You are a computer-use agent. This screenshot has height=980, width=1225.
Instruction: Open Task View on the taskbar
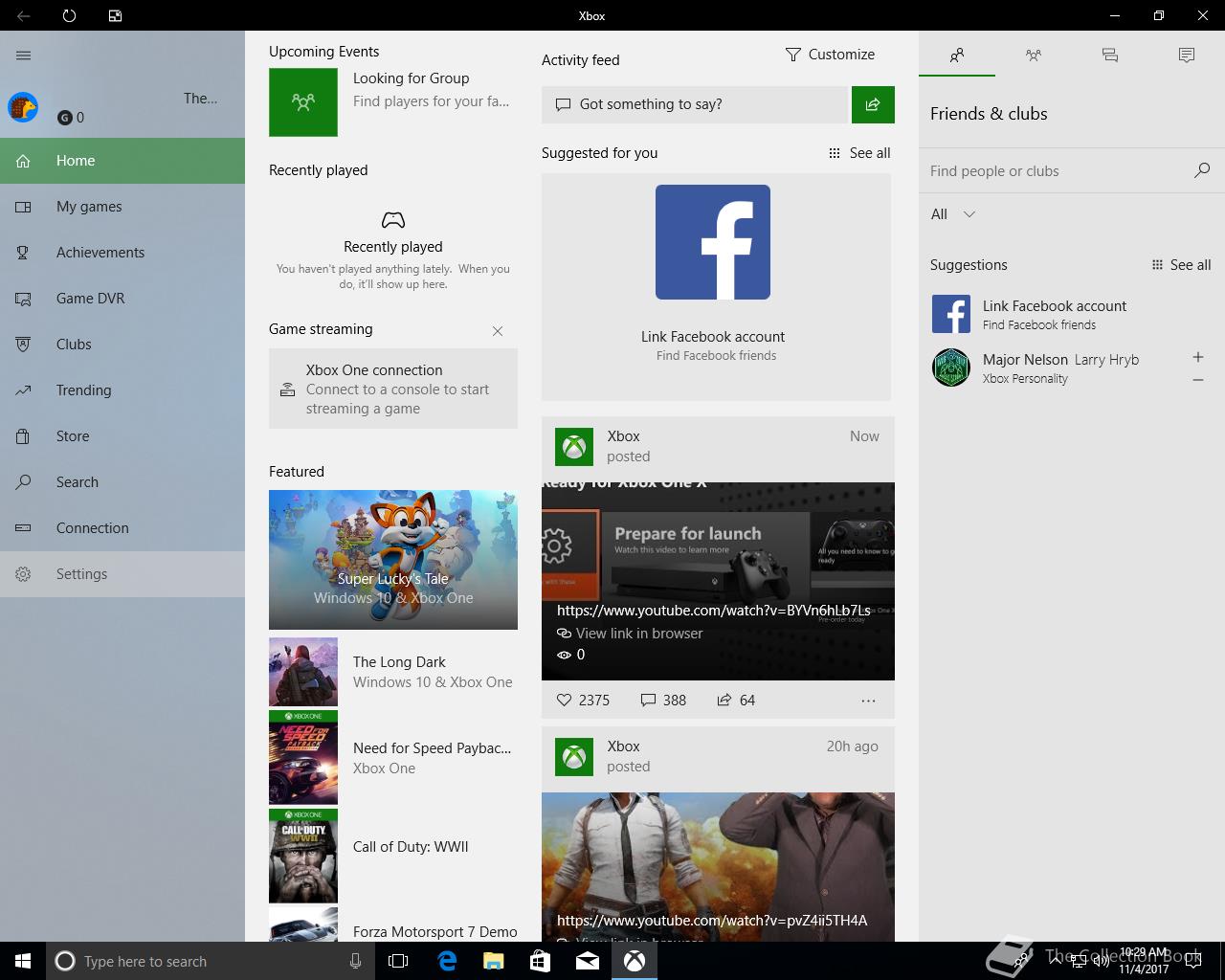398,961
